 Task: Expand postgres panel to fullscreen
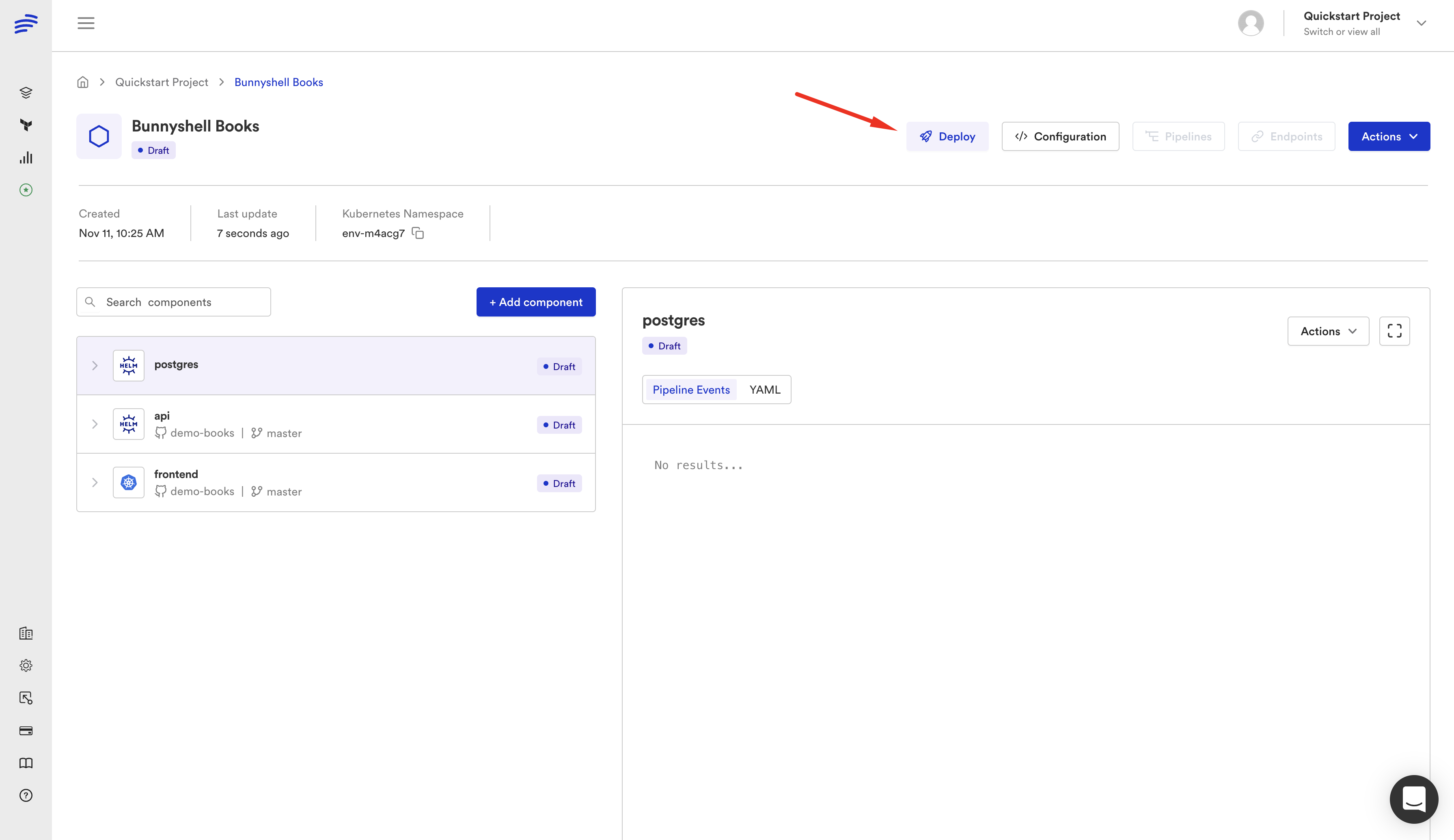[x=1394, y=331]
